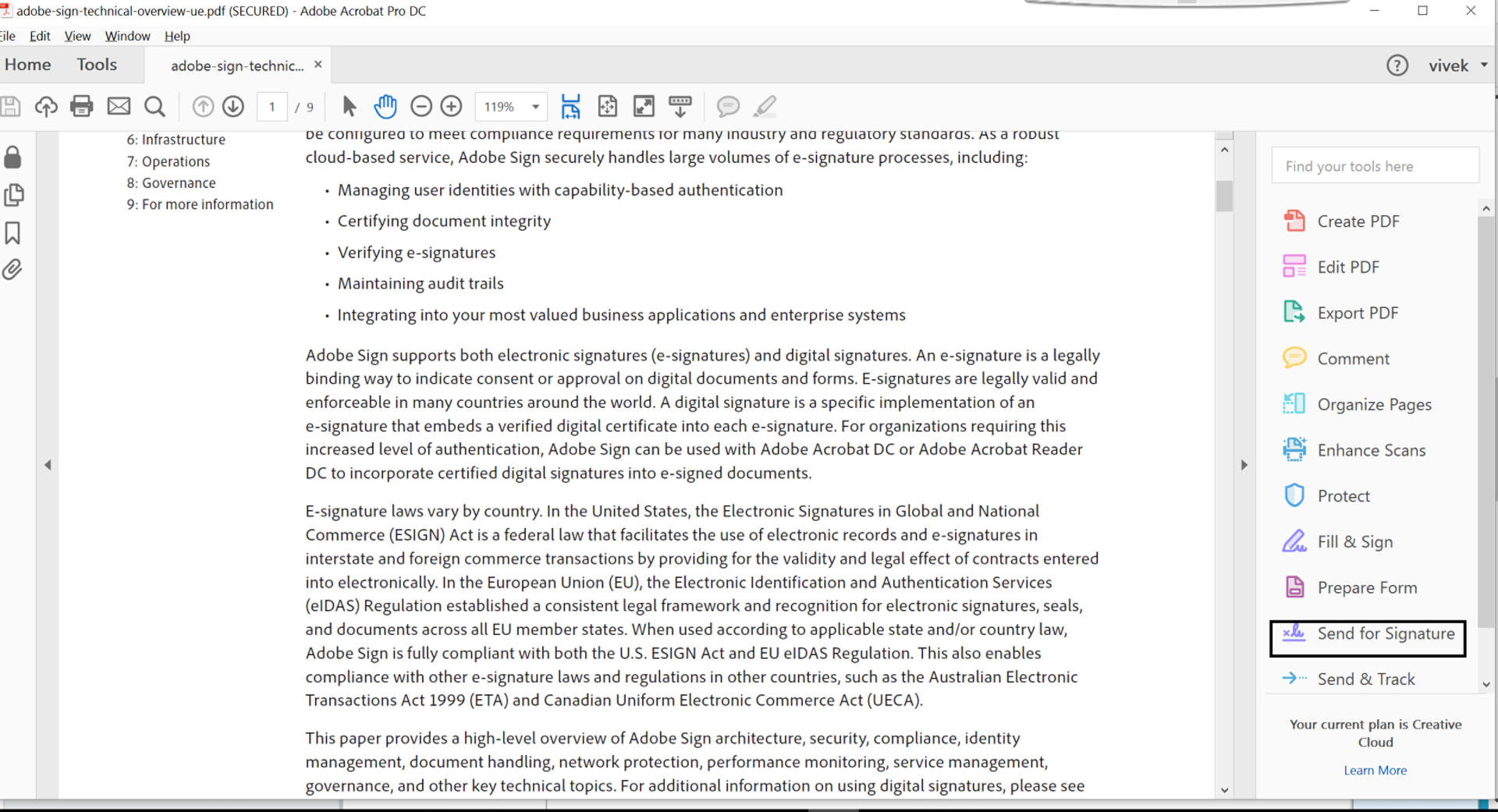Upload file to cloud icon
The height and width of the screenshot is (812, 1498).
click(46, 106)
